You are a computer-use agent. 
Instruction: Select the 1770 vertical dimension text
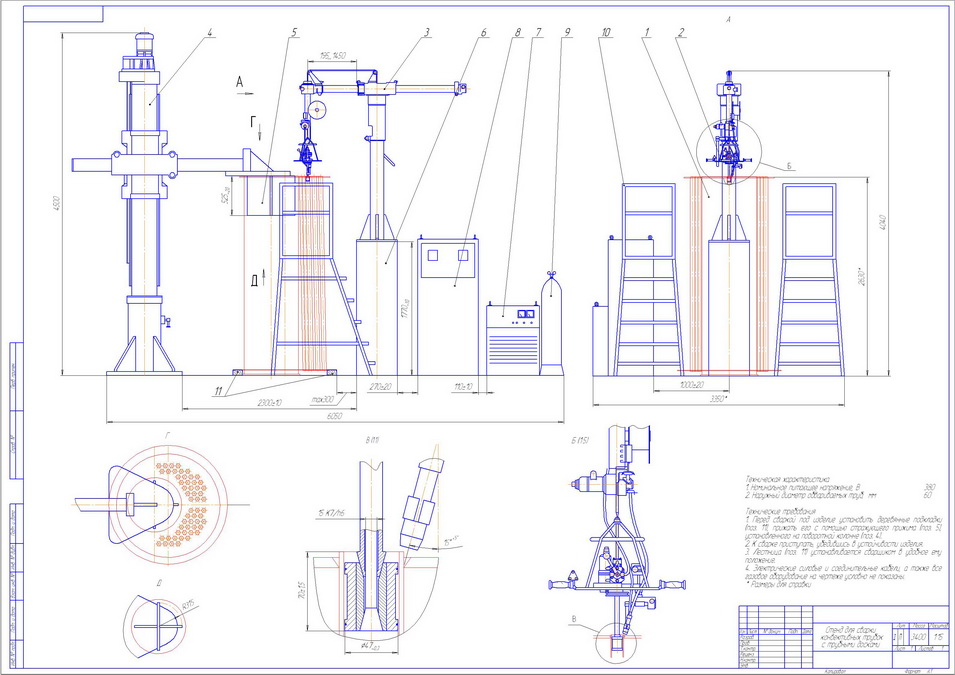[406, 308]
